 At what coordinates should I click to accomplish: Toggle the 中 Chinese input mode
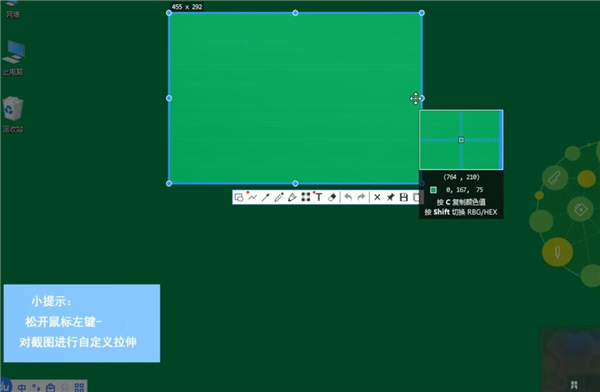[22, 387]
